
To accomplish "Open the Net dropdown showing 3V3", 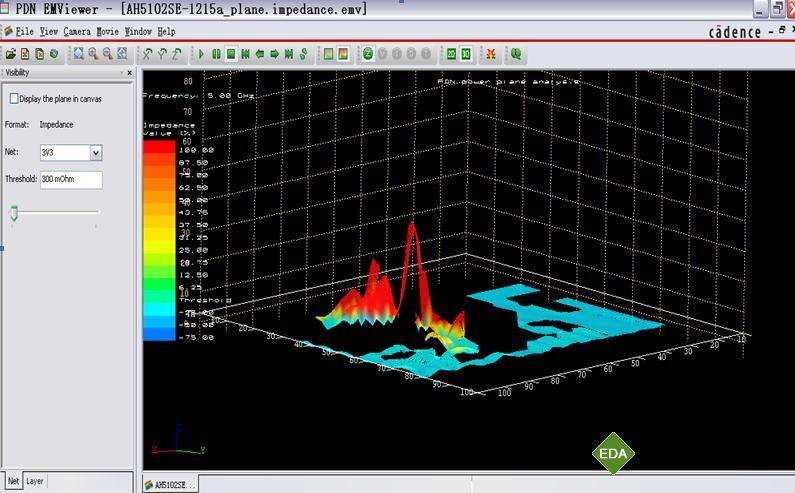I will coord(96,153).
